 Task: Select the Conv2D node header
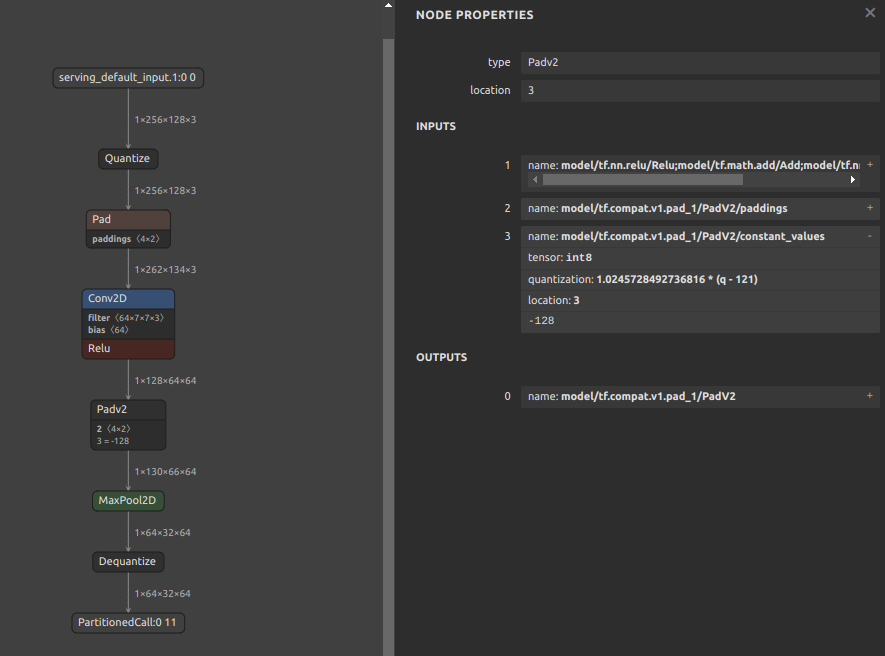point(128,299)
